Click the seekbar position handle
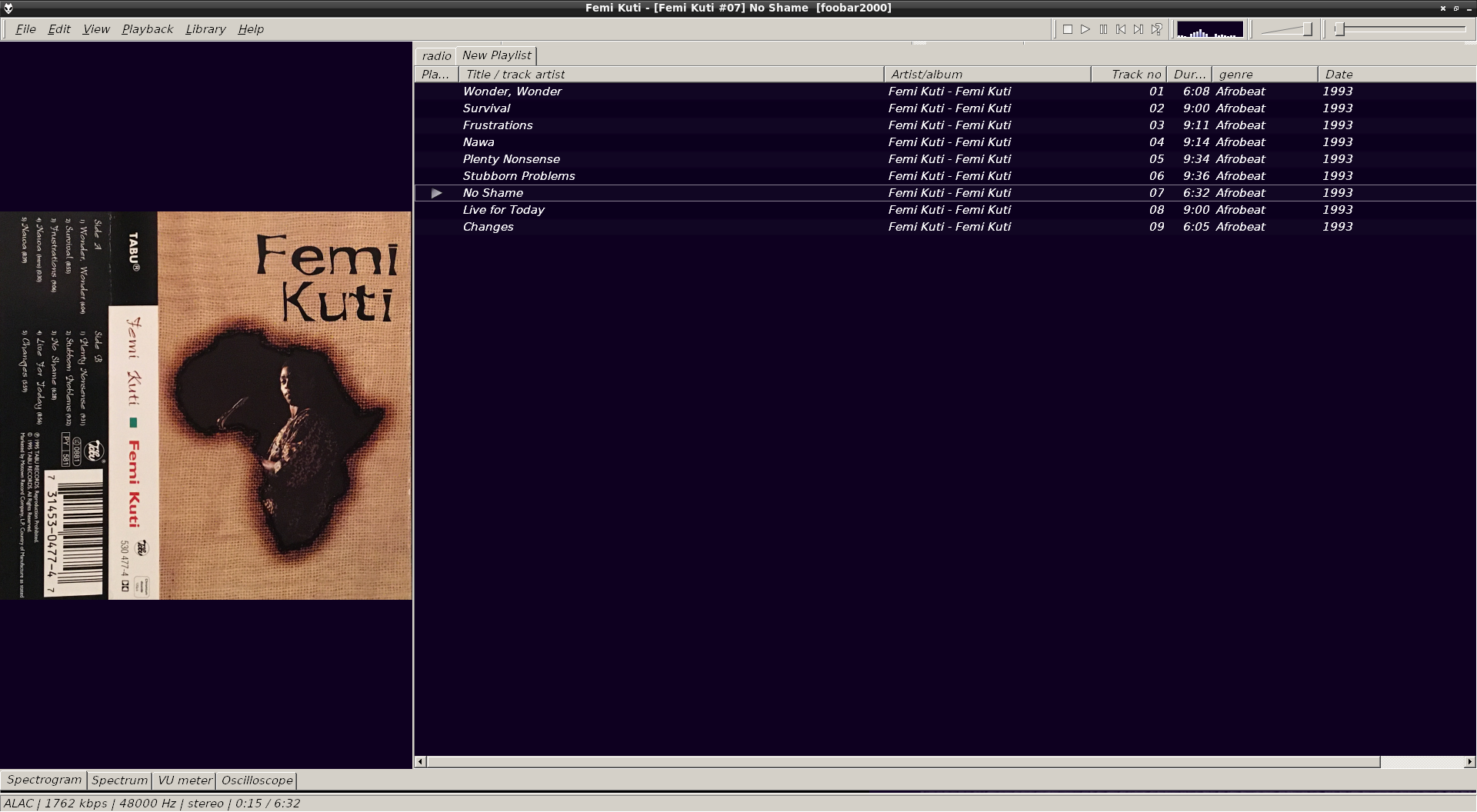This screenshot has width=1477, height=812. pos(1339,29)
